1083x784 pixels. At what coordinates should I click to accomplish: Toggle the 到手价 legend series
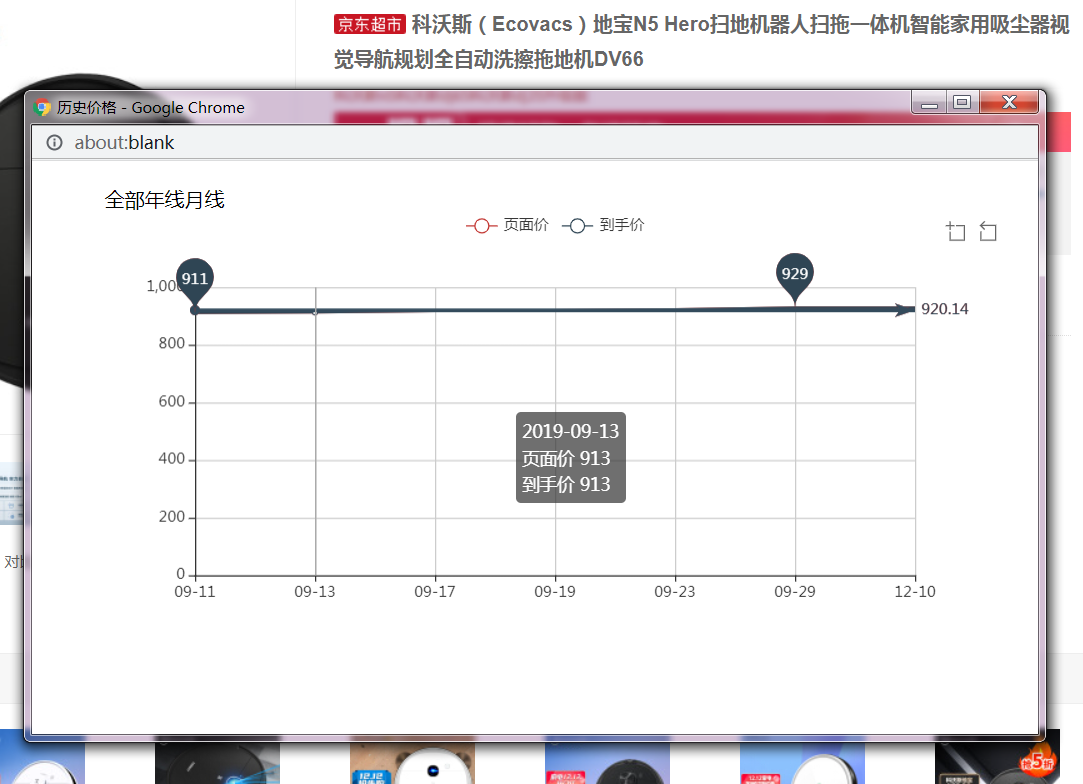[604, 226]
